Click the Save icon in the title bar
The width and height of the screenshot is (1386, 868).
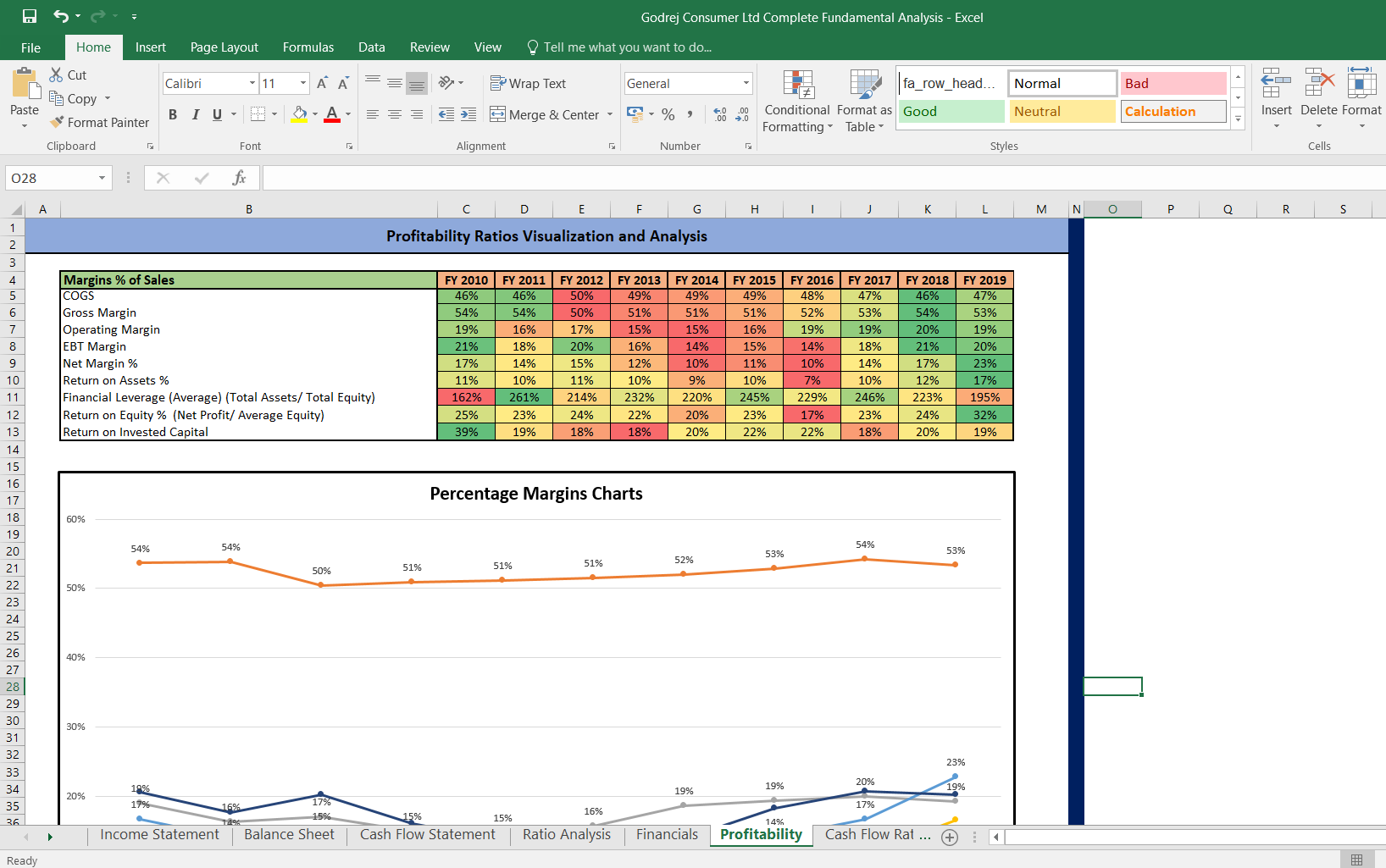pos(30,16)
